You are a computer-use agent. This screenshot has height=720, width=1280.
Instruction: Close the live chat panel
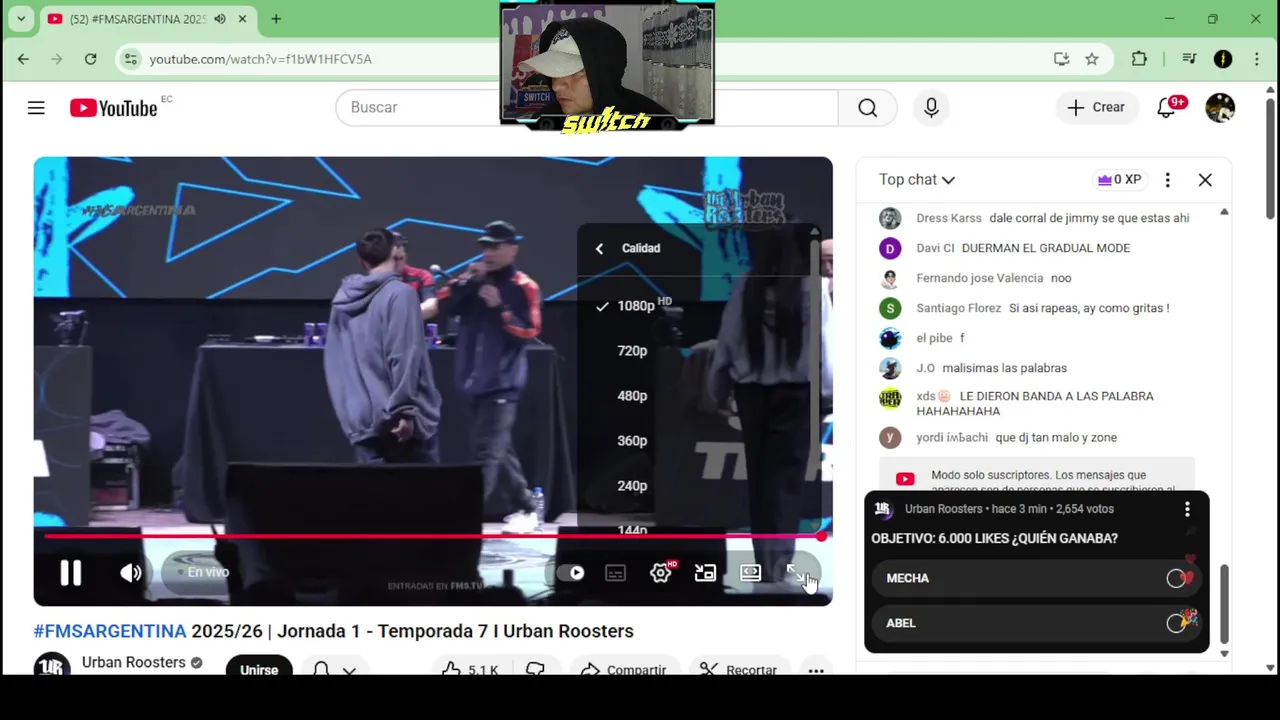(1205, 180)
